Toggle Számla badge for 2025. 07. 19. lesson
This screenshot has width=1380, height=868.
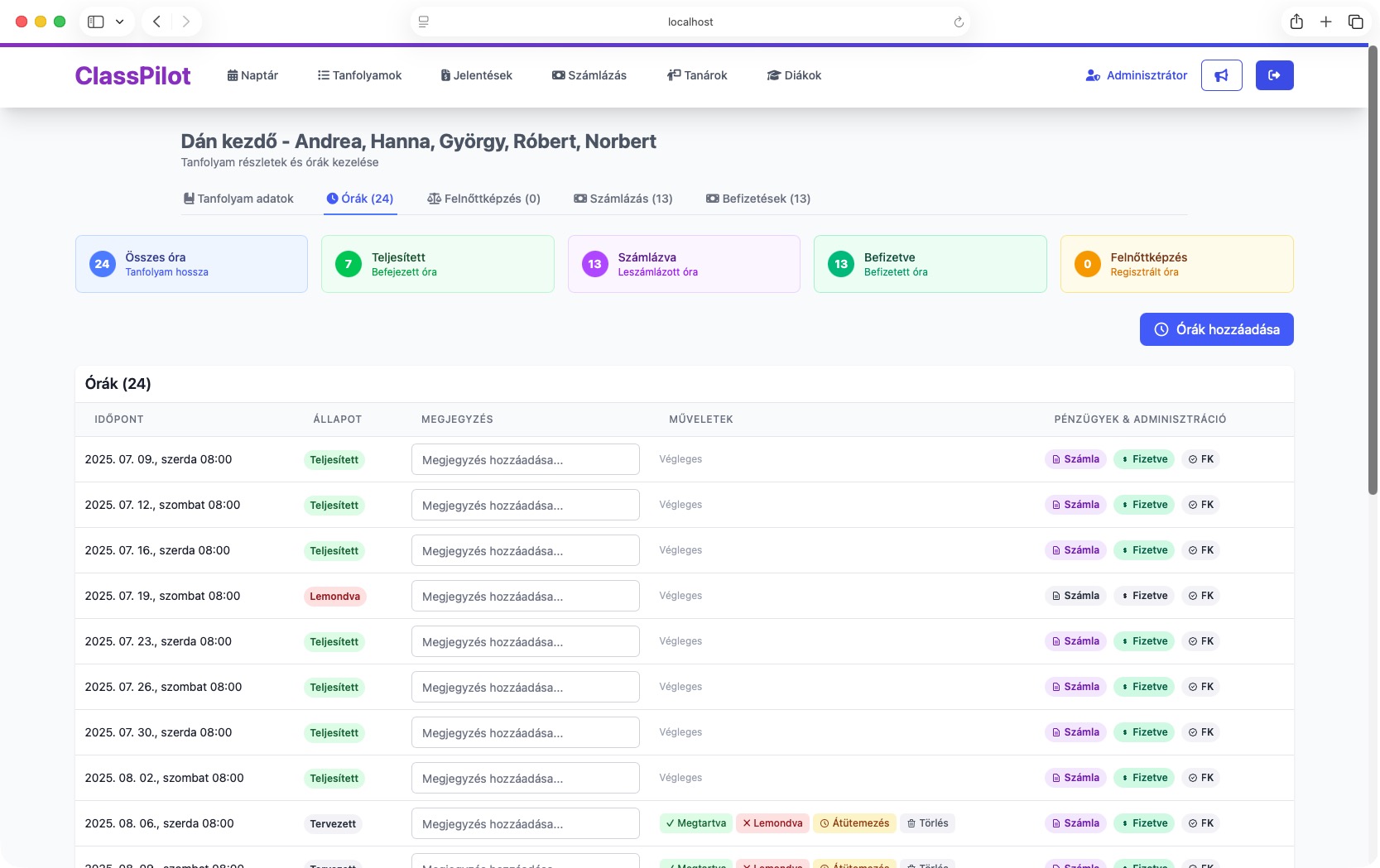tap(1075, 596)
